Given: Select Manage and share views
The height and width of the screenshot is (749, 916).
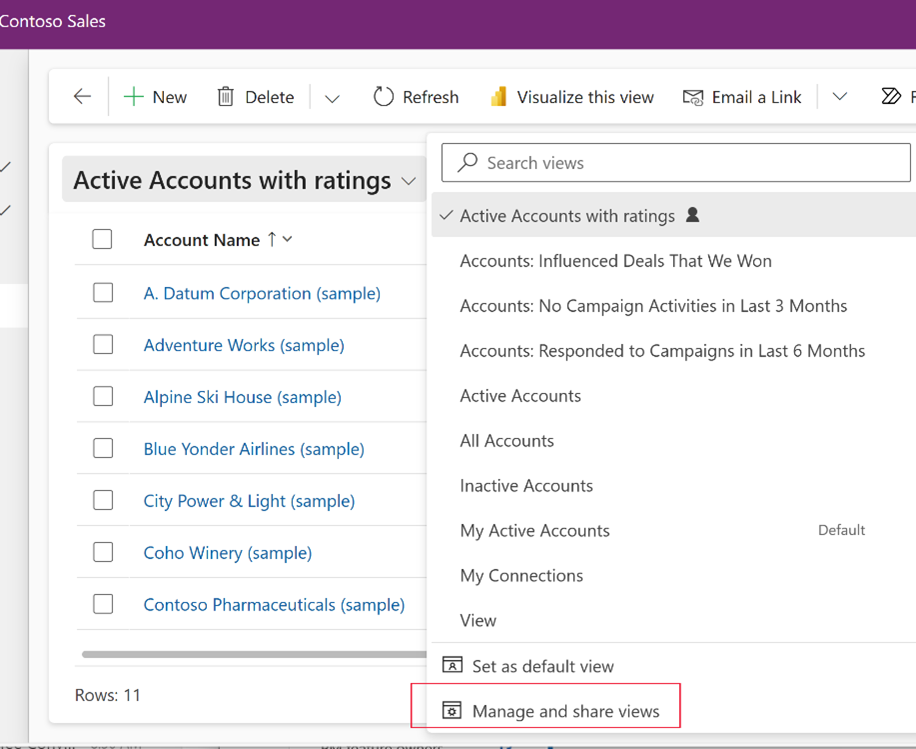Looking at the screenshot, I should click(x=567, y=710).
